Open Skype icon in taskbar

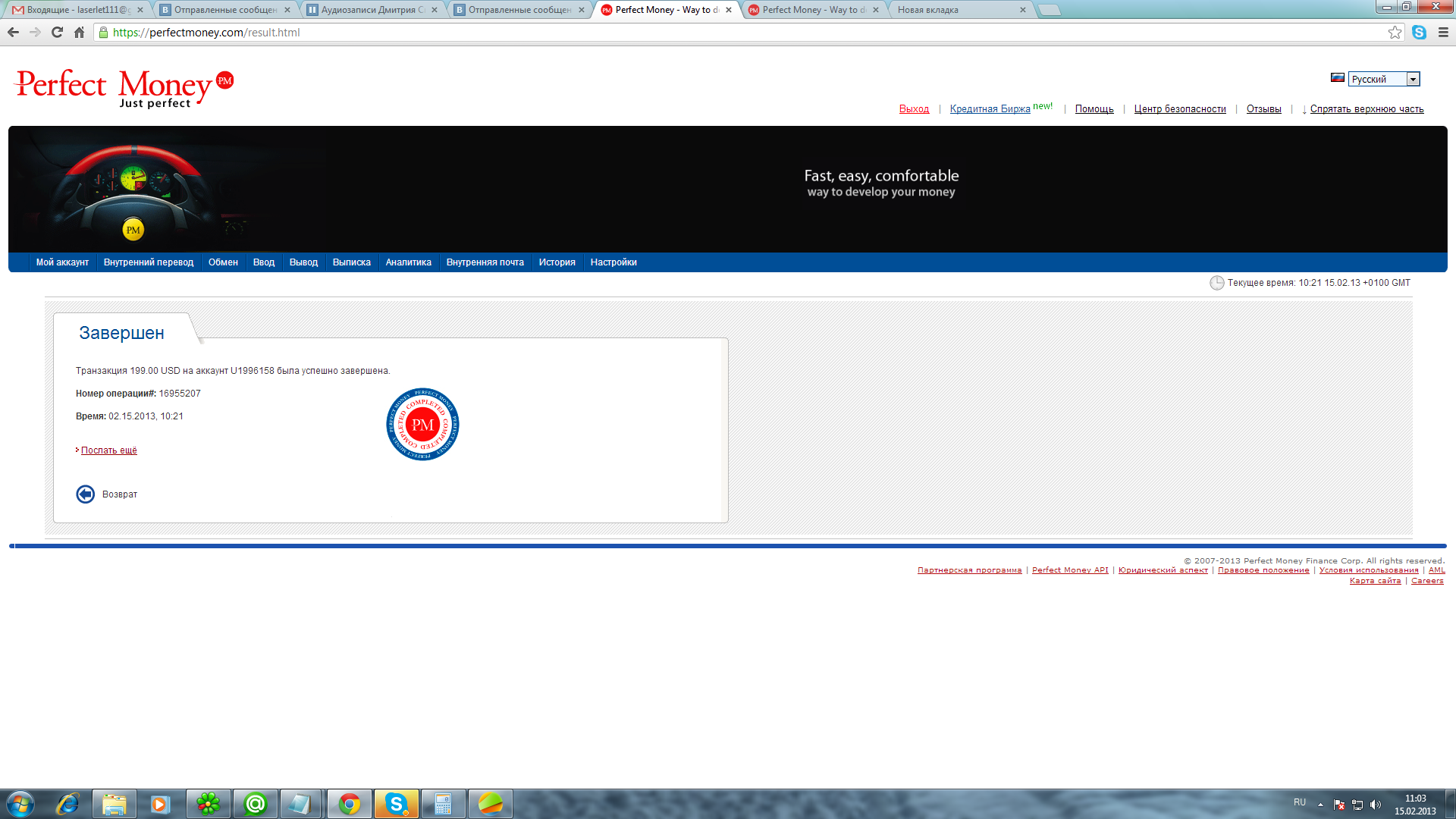[397, 803]
